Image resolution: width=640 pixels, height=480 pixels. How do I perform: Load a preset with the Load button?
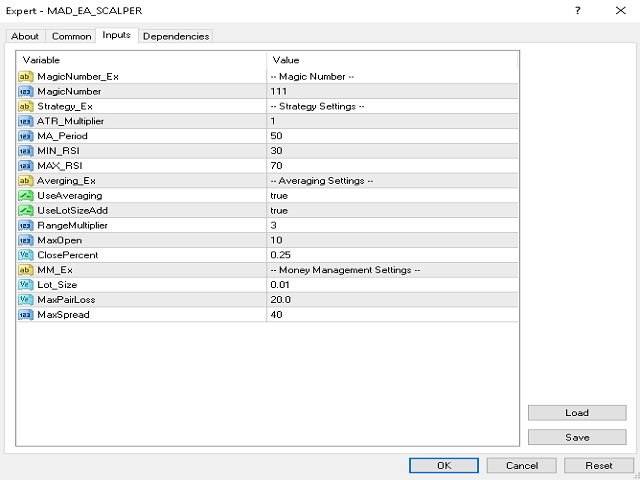tap(577, 413)
